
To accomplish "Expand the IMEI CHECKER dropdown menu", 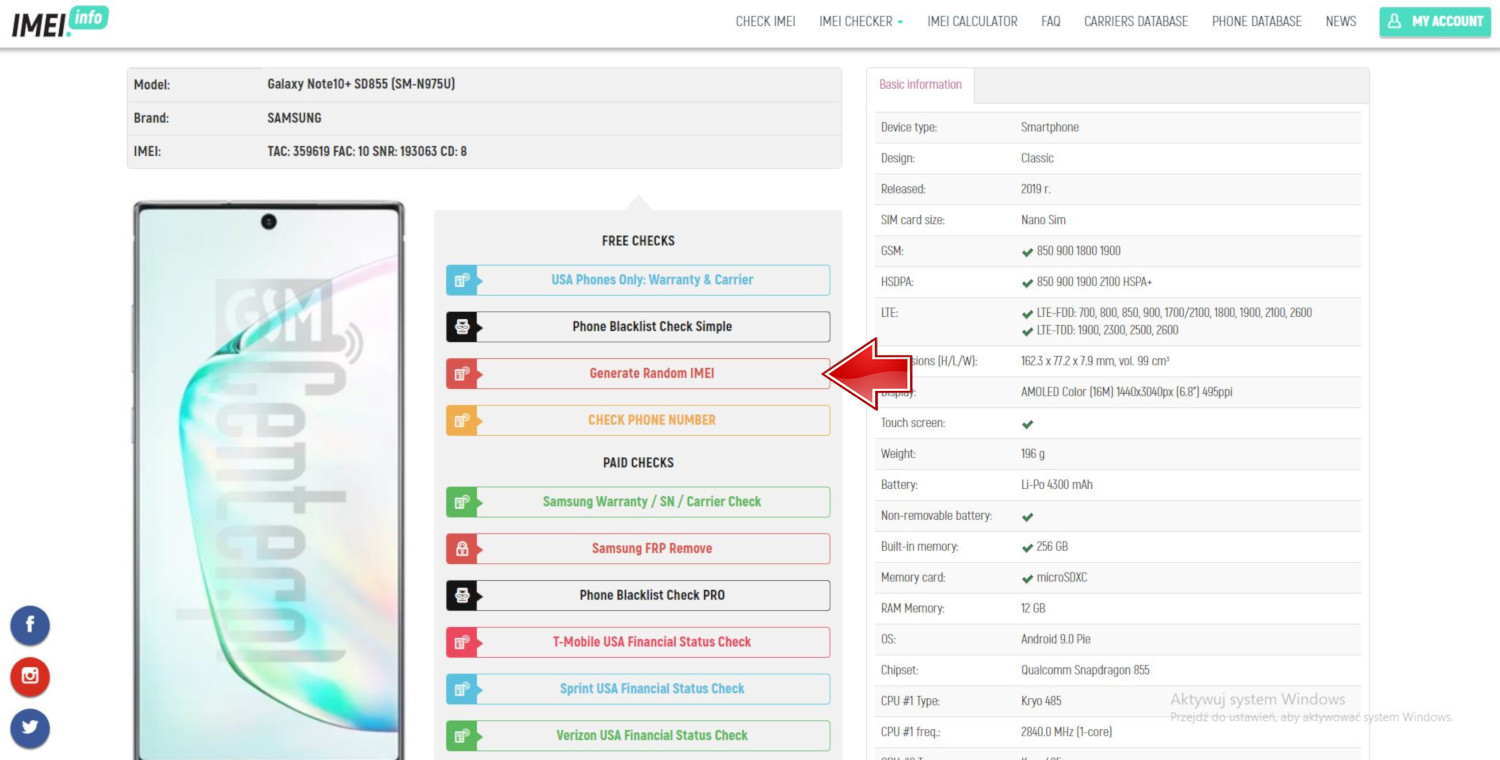I will click(861, 21).
